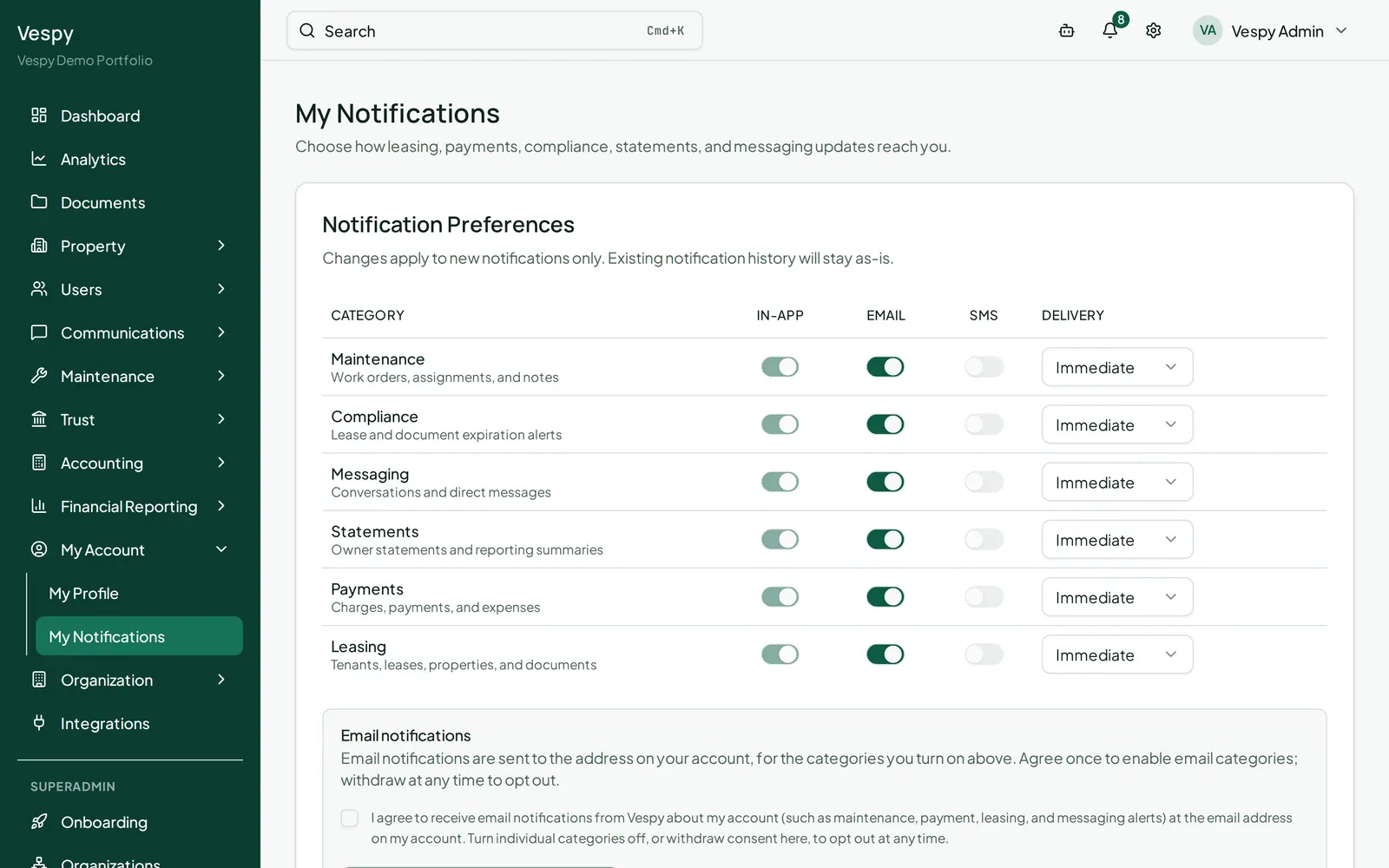Click the Vespy Admin name
The width and height of the screenshot is (1389, 868).
tap(1277, 31)
